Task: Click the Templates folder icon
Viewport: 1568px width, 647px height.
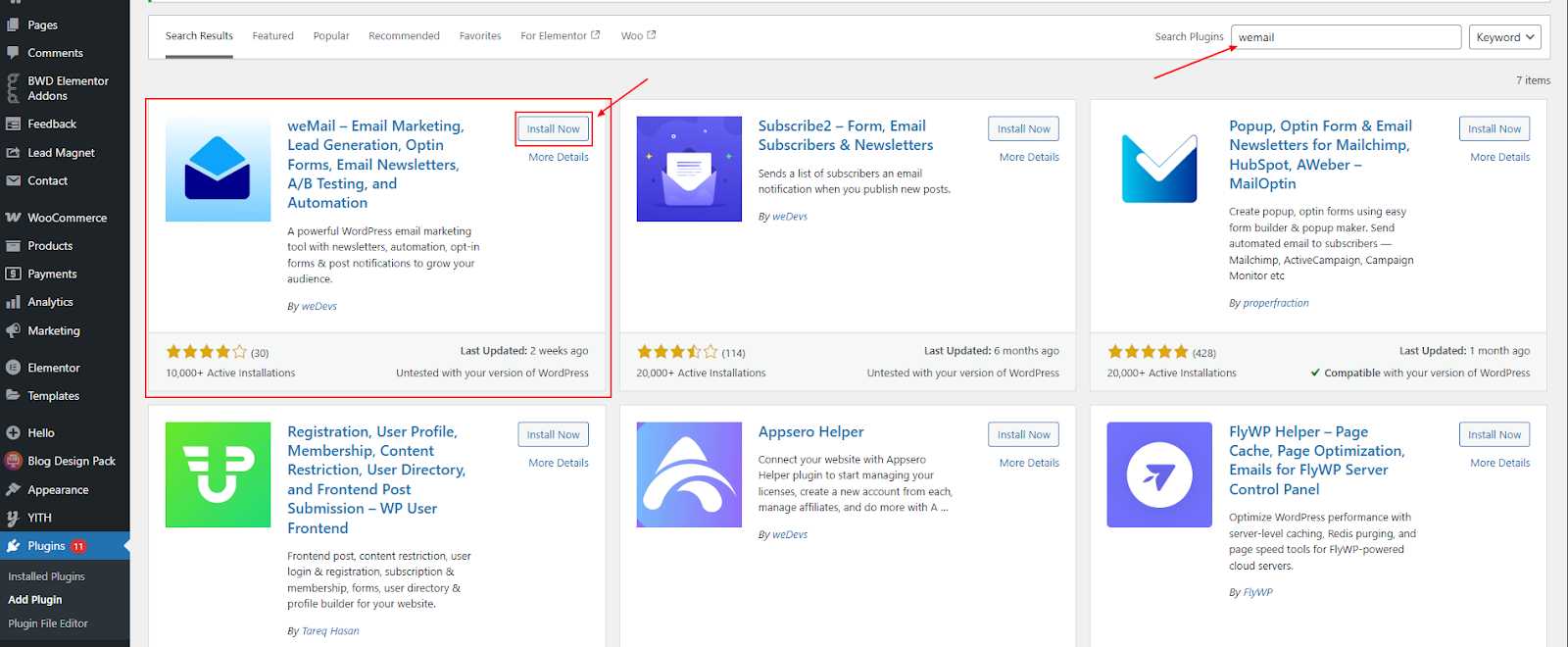Action: [x=13, y=396]
